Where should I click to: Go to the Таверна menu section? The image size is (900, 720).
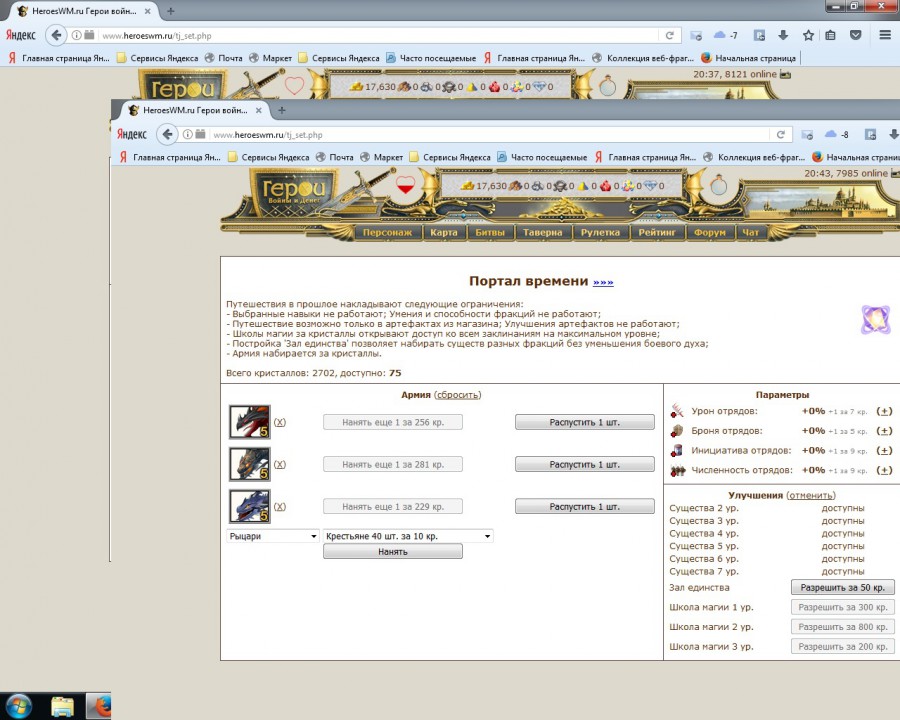tap(543, 233)
